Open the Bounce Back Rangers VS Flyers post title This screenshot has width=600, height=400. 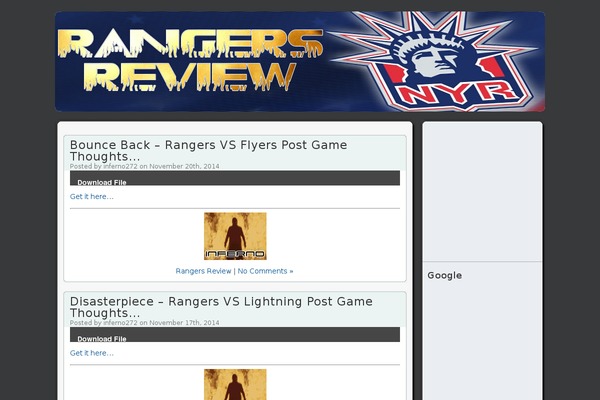click(209, 150)
